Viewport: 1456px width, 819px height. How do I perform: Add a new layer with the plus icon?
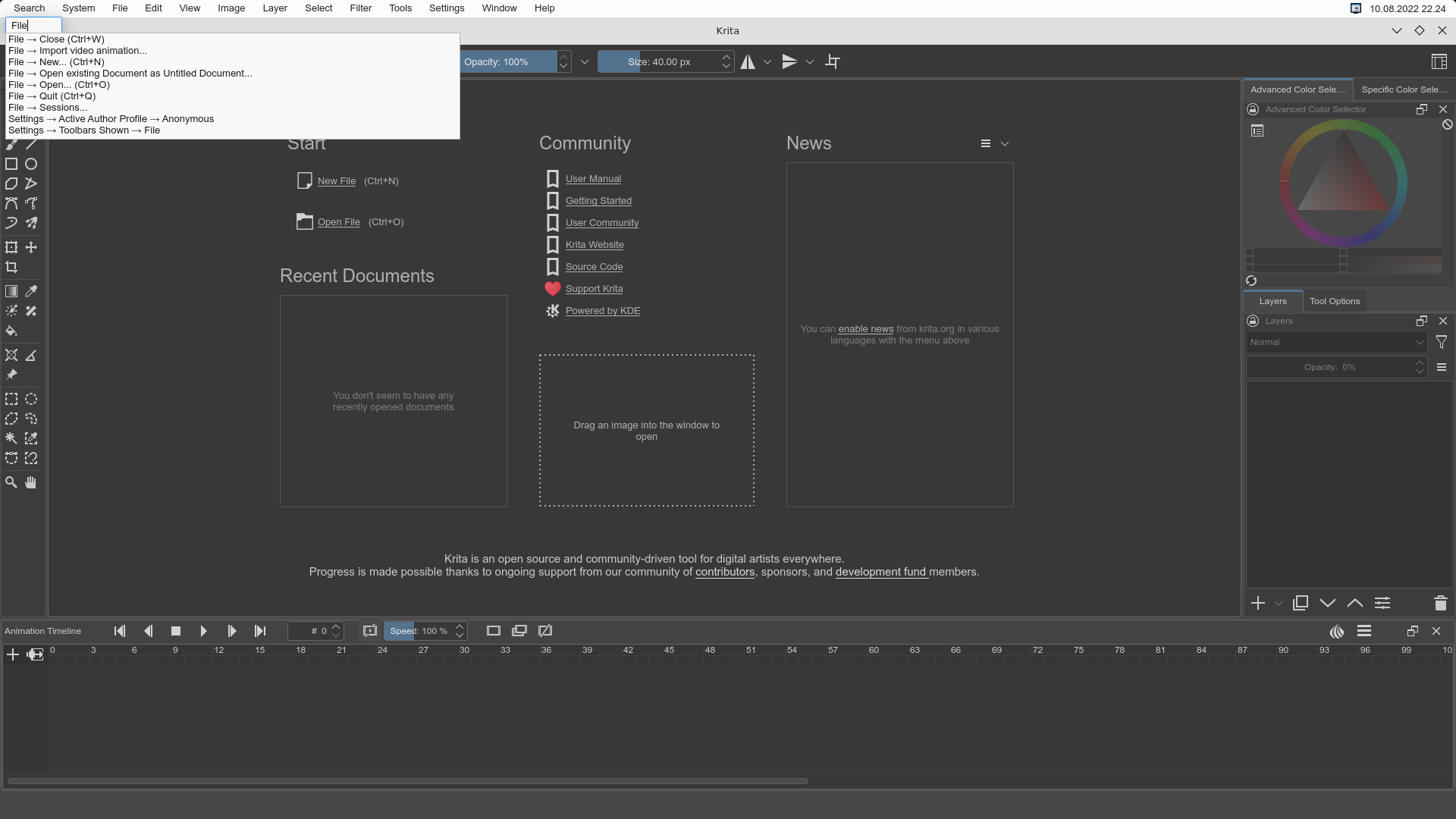[x=1257, y=603]
